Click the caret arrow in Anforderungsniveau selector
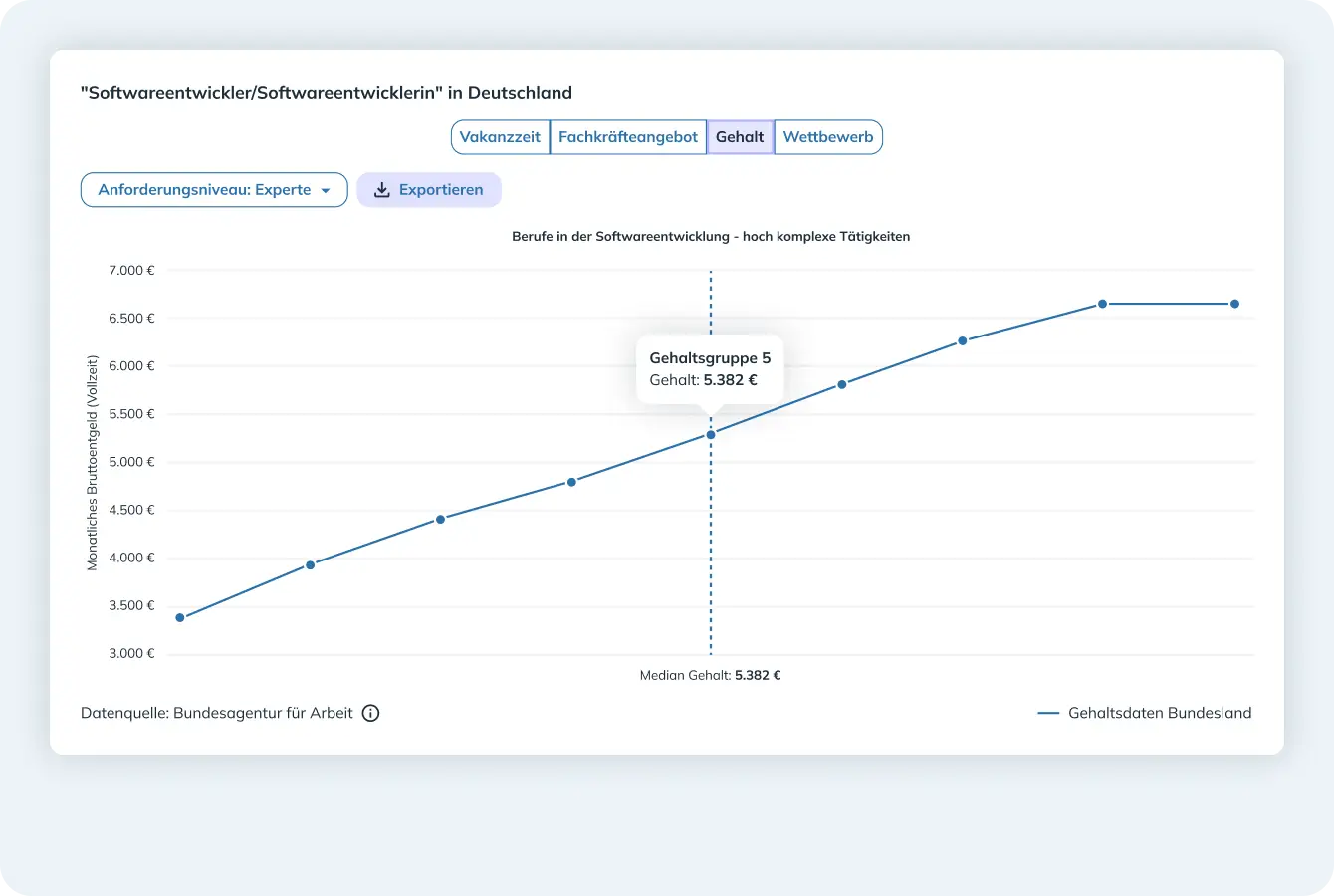 326,191
